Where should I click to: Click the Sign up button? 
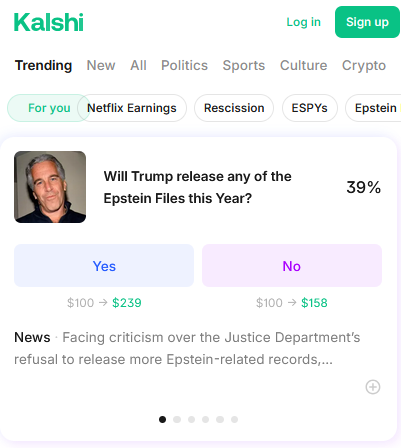point(367,22)
